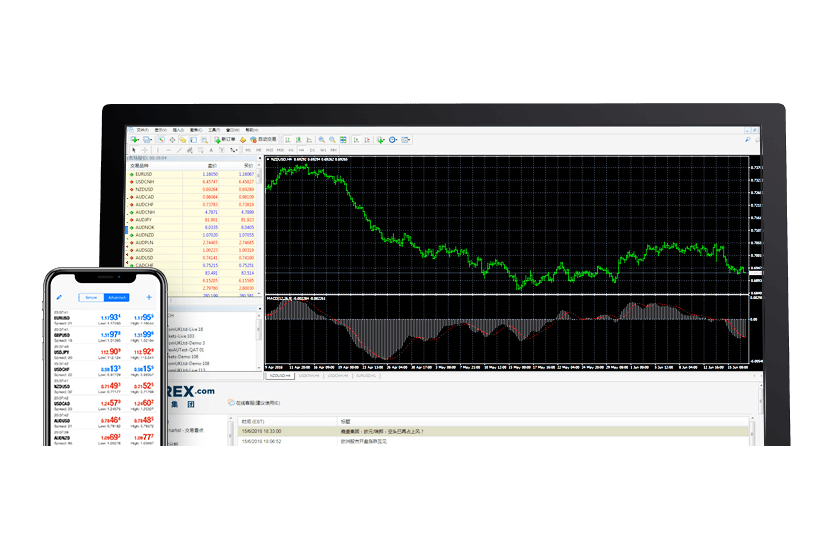Select the Advanced view on phone
The height and width of the screenshot is (550, 832).
pos(116,298)
